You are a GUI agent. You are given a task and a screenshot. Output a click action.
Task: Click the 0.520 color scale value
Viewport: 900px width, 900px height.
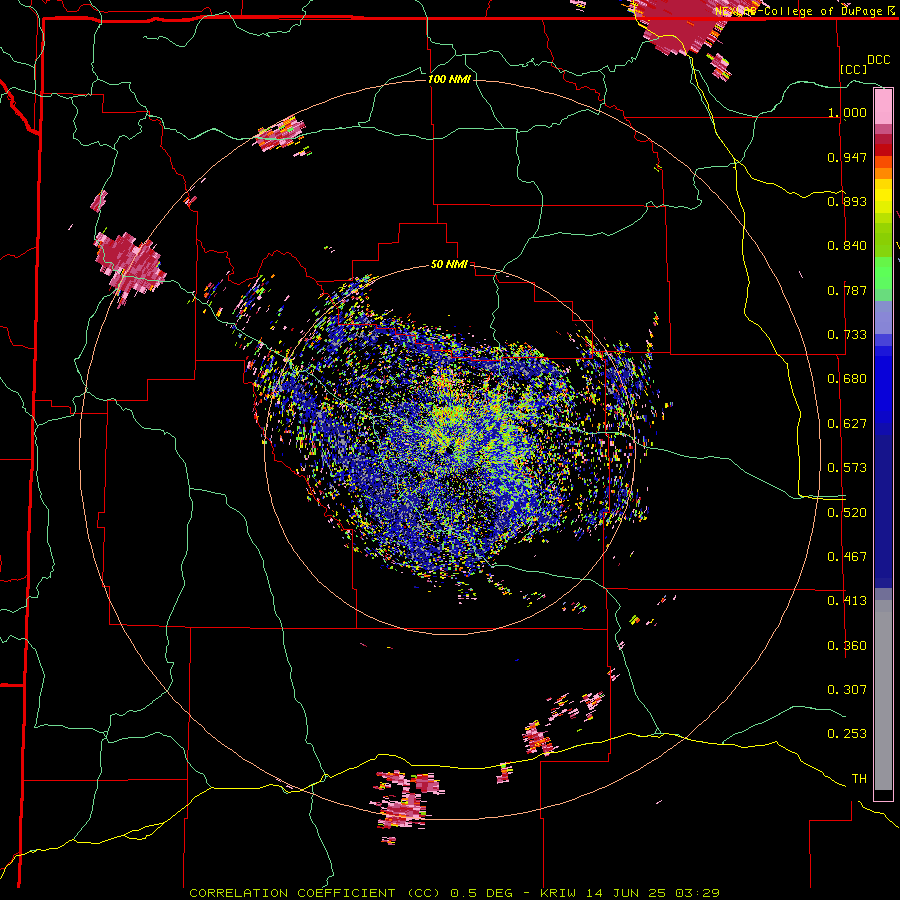(847, 513)
